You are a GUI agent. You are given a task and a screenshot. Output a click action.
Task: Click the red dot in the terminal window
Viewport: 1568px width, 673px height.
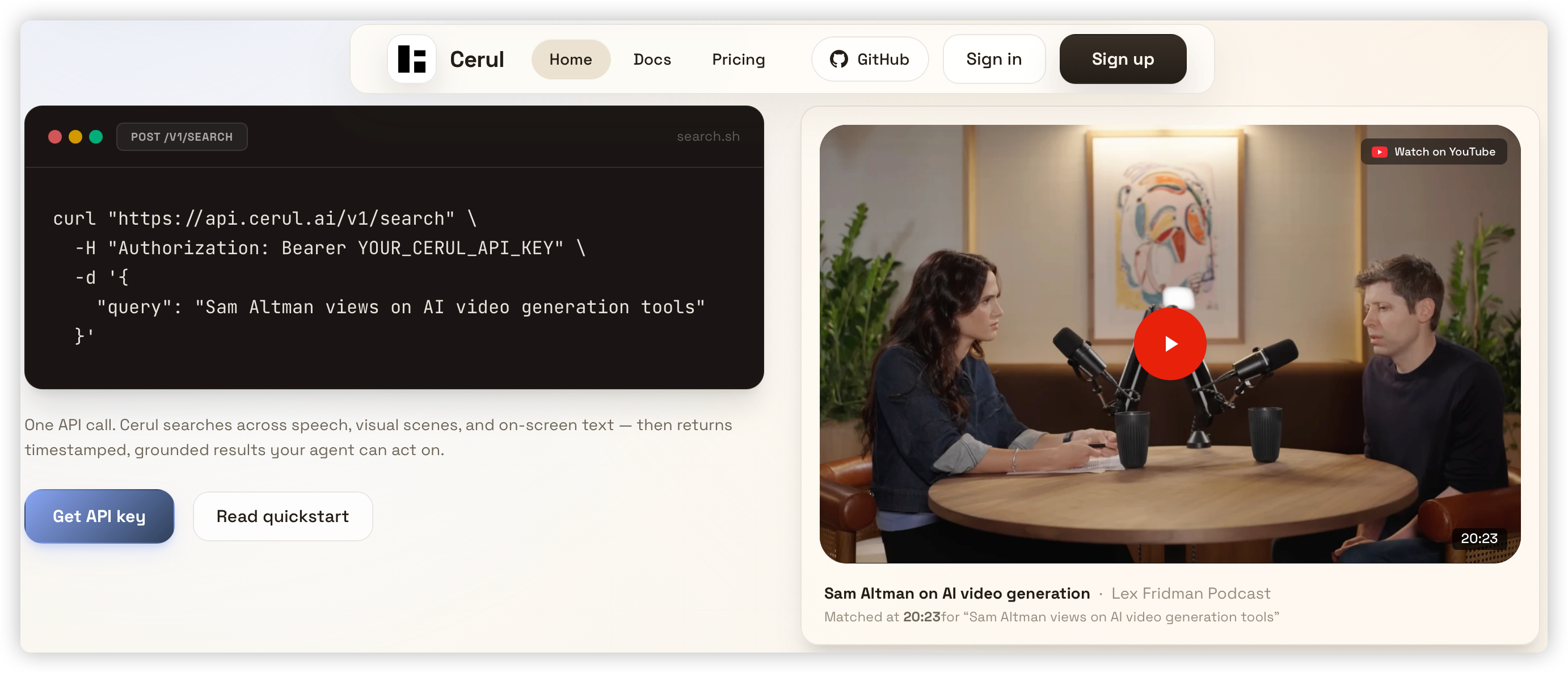click(56, 136)
